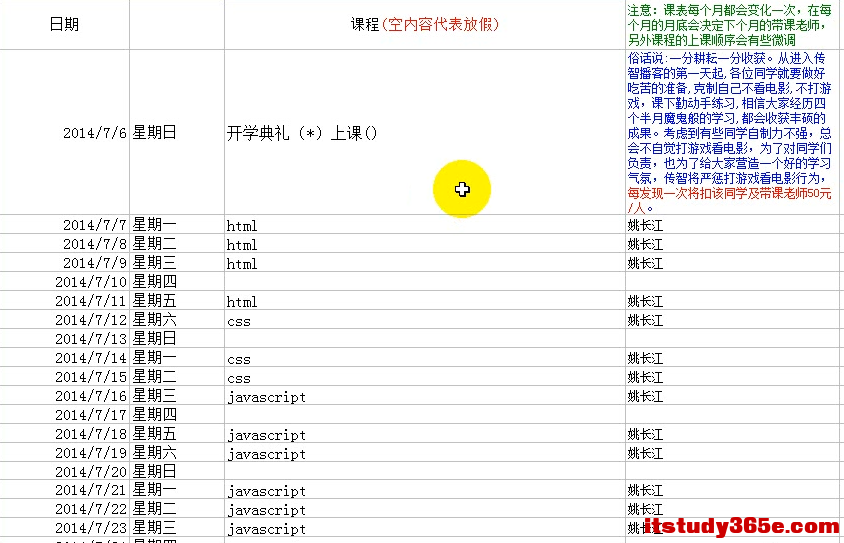Select the empty course cell for 2014/7/10

pyautogui.click(x=424, y=283)
